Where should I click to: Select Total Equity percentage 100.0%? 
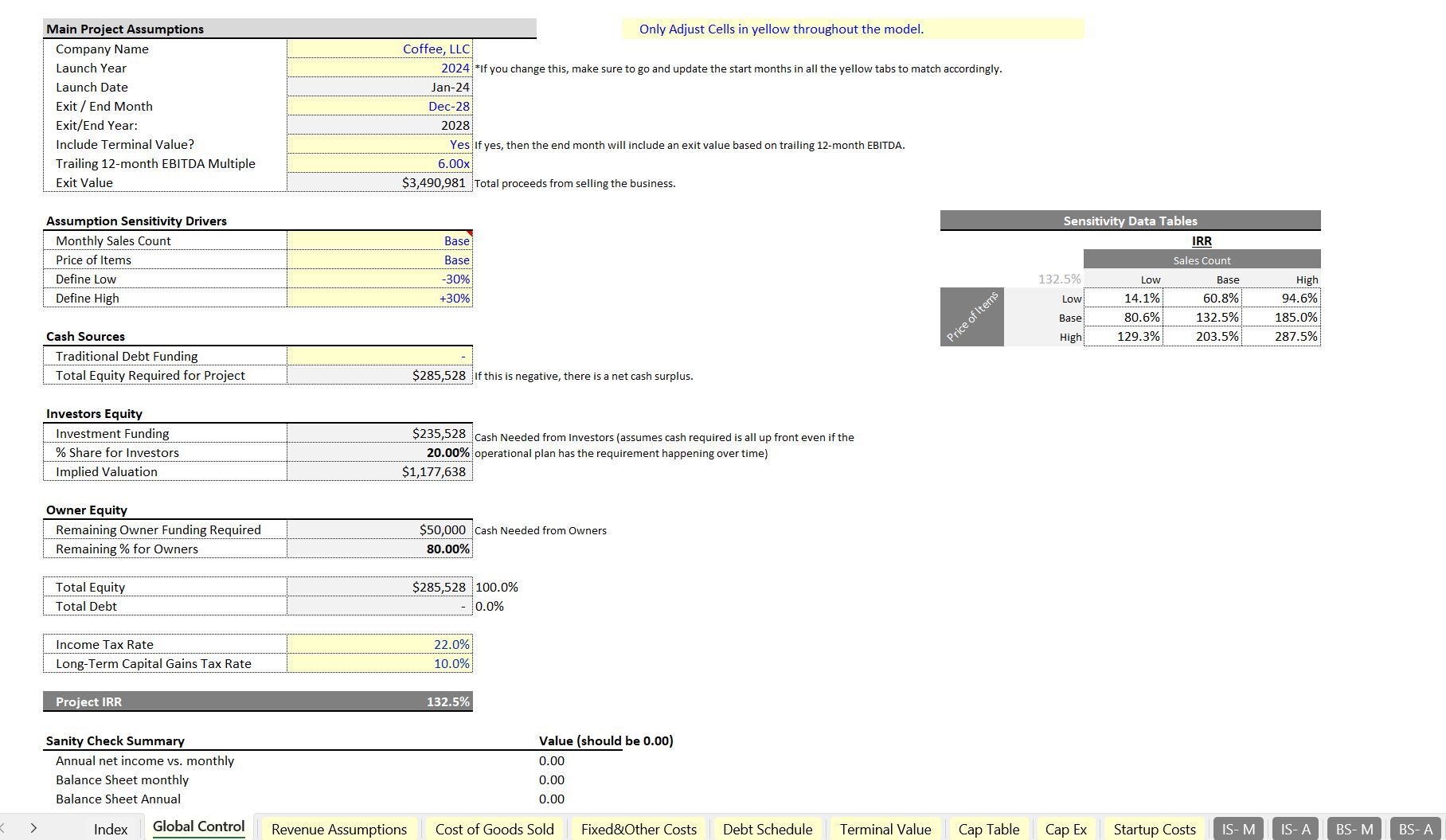(x=497, y=587)
